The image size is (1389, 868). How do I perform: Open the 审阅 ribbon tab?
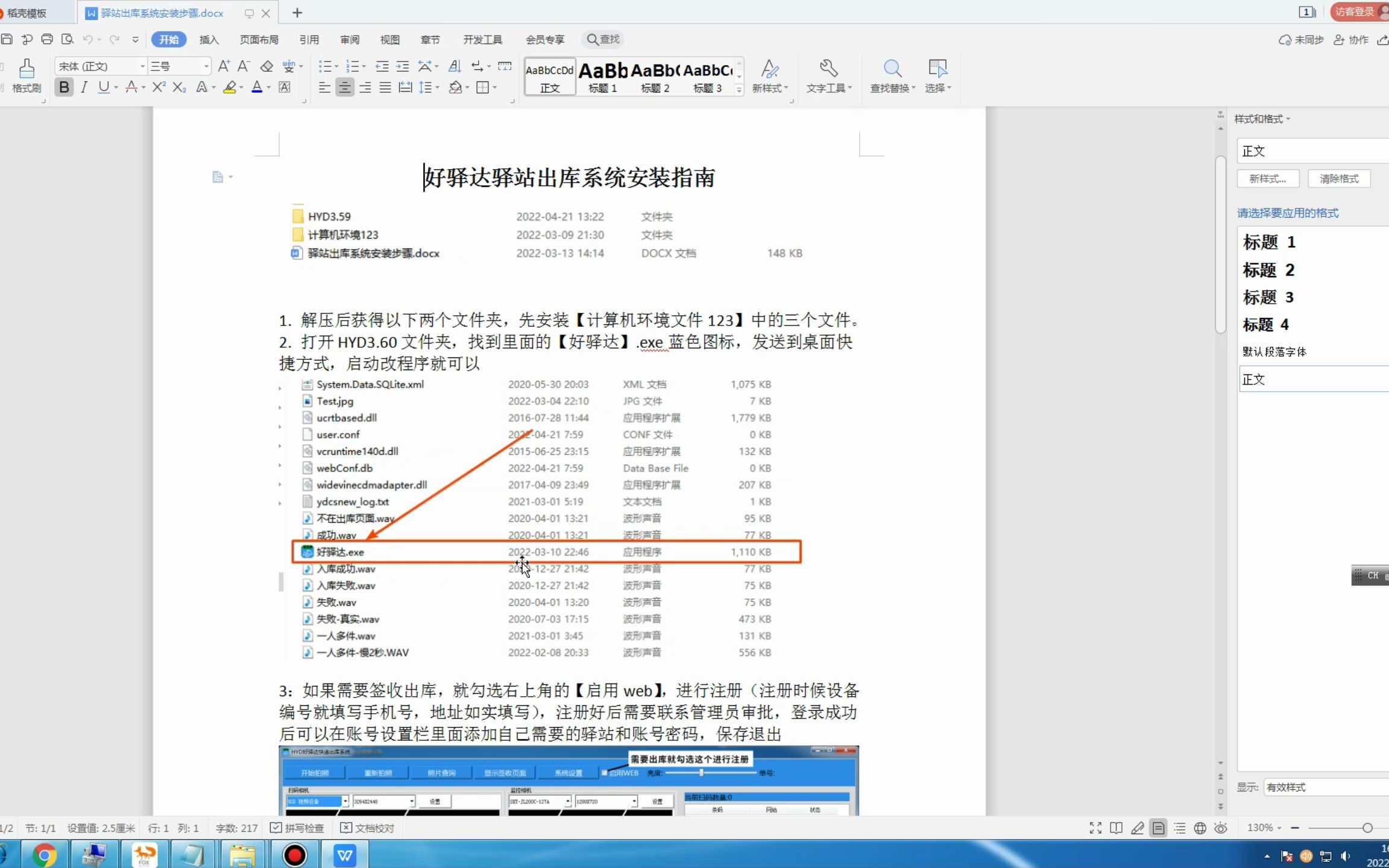pyautogui.click(x=350, y=40)
